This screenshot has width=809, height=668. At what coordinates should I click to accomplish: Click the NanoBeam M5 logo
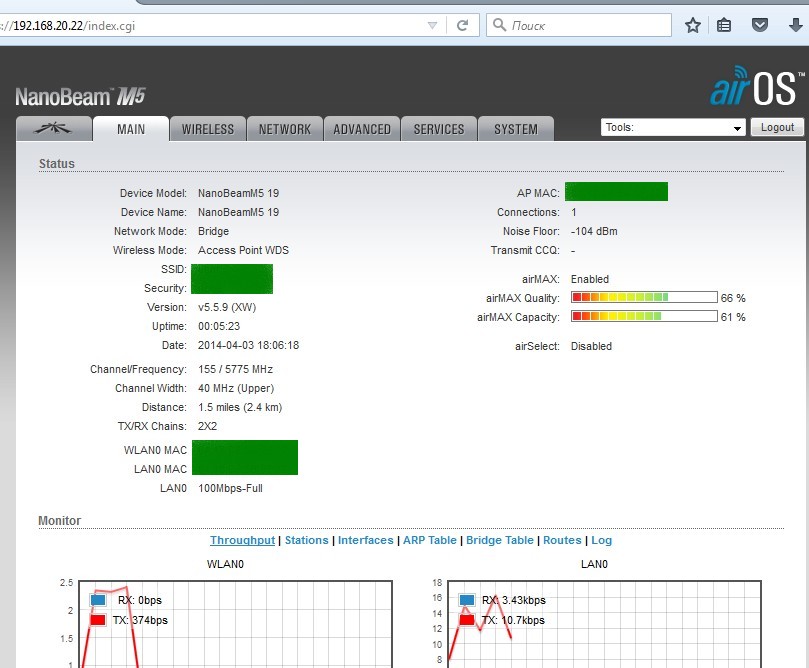80,96
